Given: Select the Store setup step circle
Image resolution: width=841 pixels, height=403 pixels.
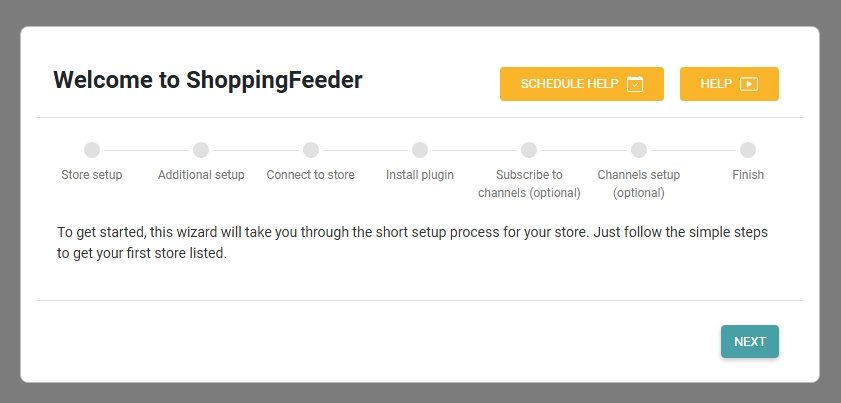Looking at the screenshot, I should [x=92, y=150].
